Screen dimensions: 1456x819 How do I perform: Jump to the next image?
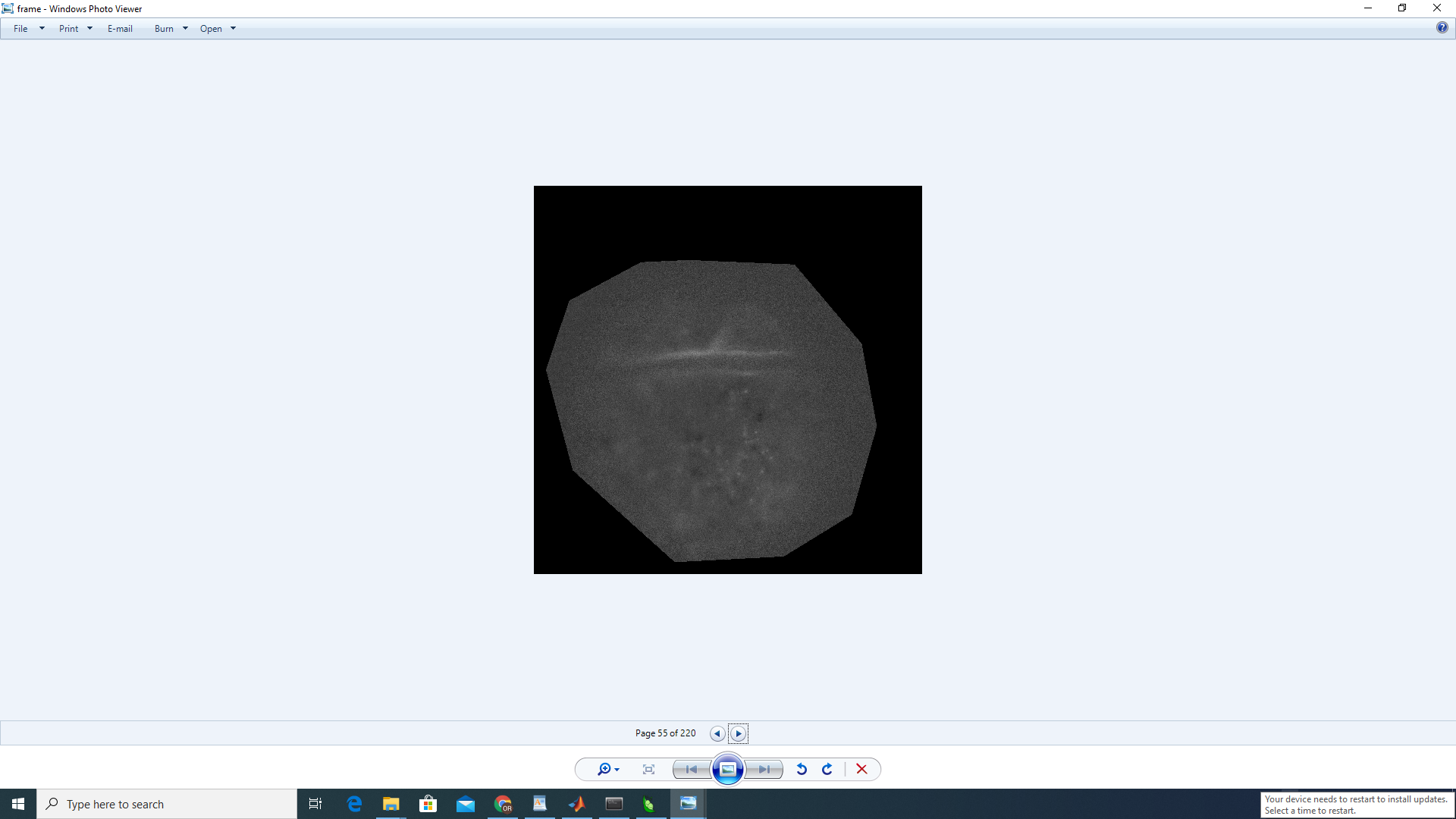point(764,770)
